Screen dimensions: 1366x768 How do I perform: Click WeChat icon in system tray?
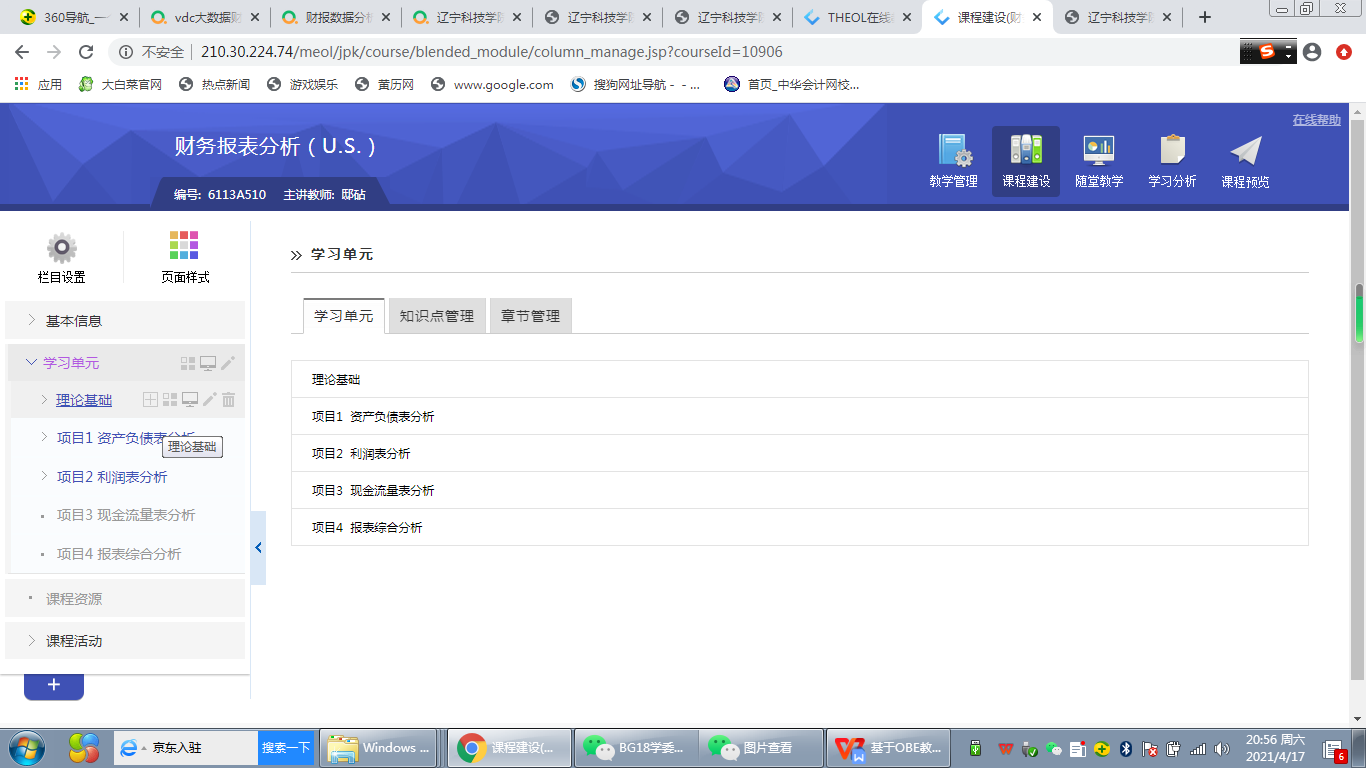pos(1053,748)
